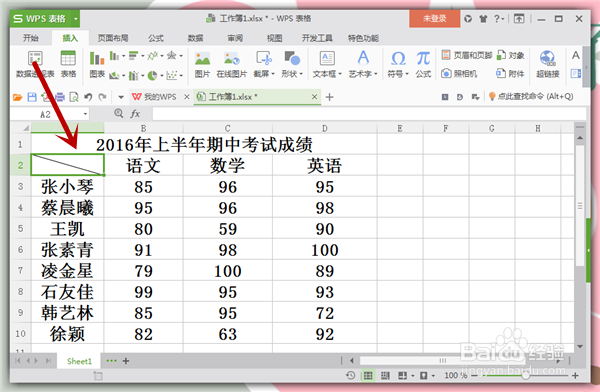Viewport: 600px width, 392px height.
Task: Select row 5 header
Action: coord(20,229)
